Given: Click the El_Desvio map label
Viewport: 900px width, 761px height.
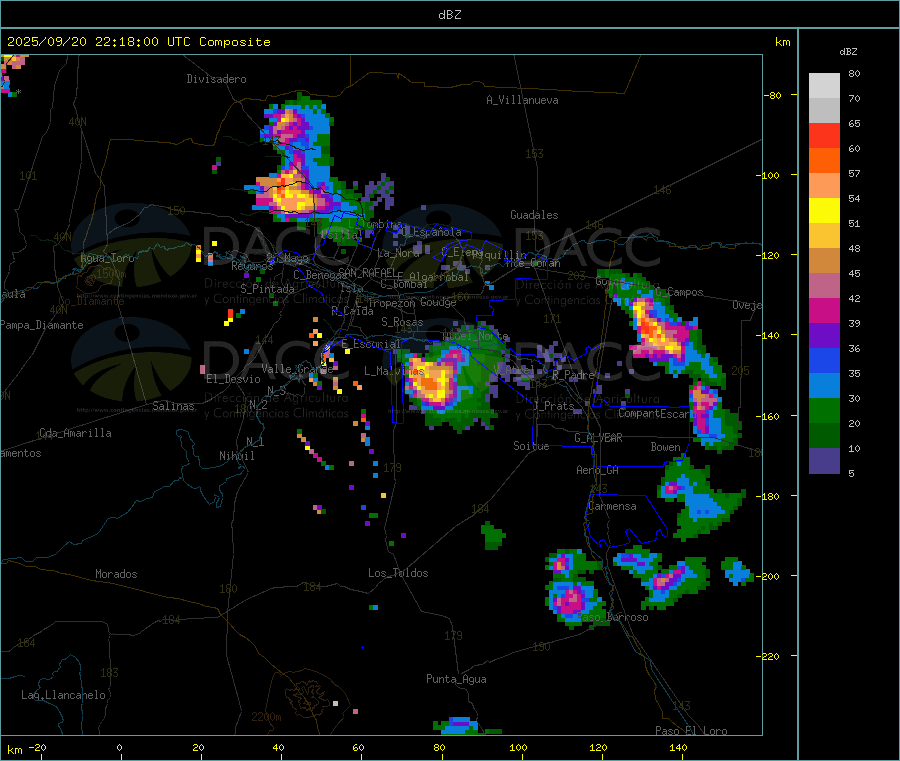Looking at the screenshot, I should click(234, 379).
